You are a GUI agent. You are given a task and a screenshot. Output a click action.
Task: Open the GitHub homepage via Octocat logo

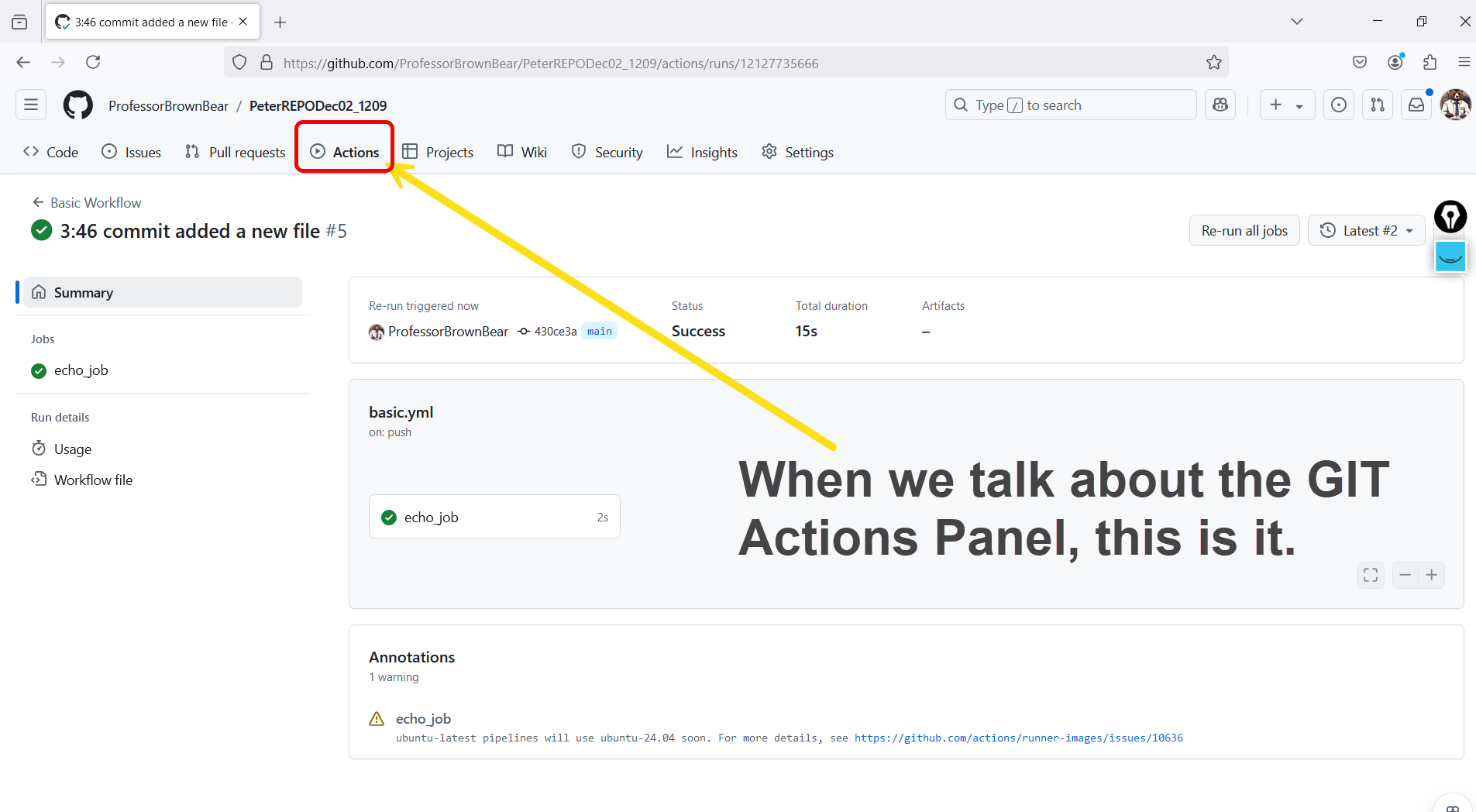[x=77, y=105]
